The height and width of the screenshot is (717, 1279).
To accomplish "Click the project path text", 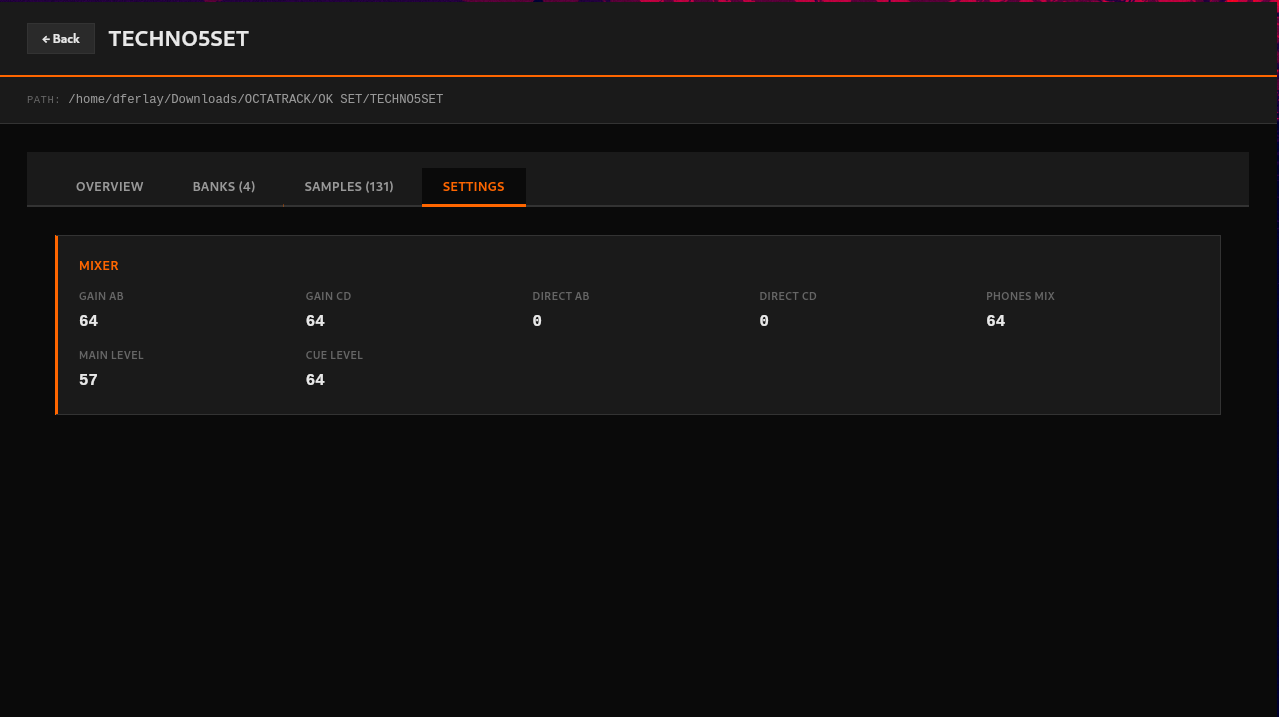I will 255,100.
